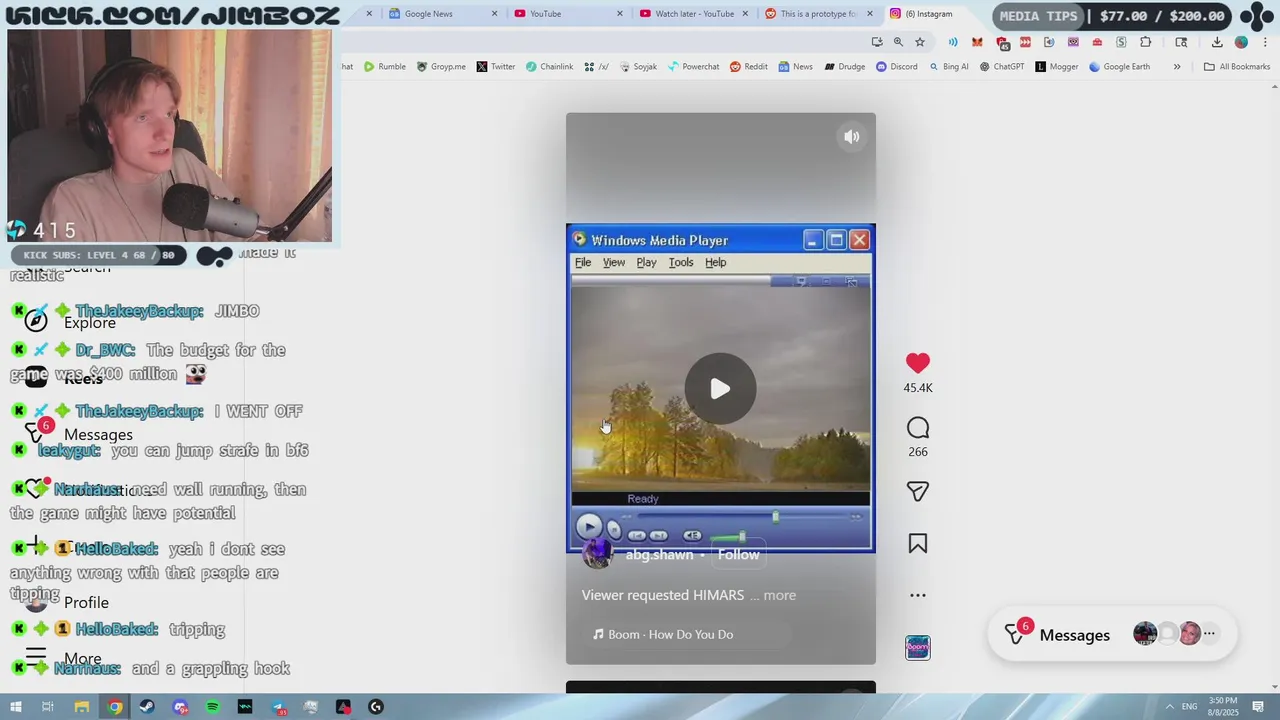1280x720 pixels.
Task: Like the reel with the heart icon
Action: click(918, 363)
